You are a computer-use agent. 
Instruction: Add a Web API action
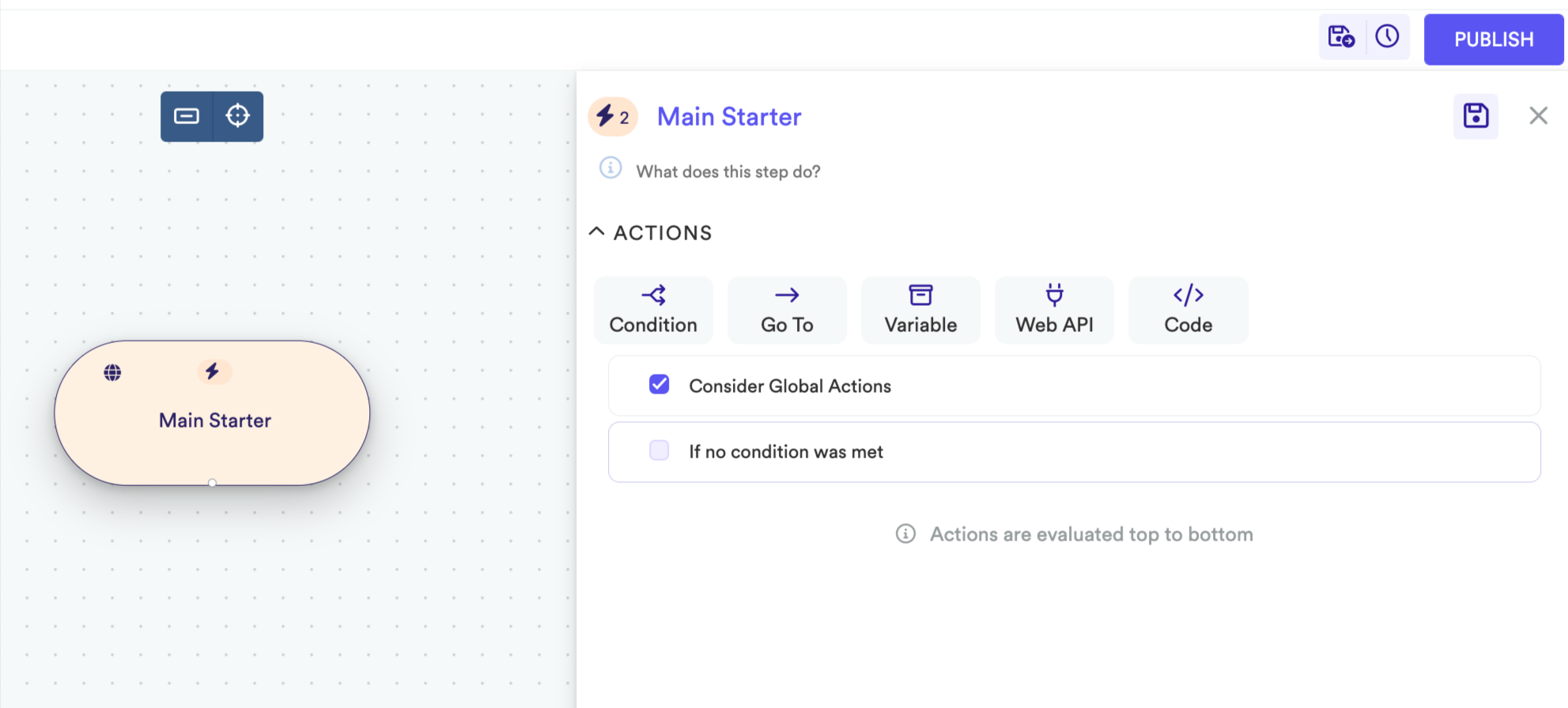1054,310
